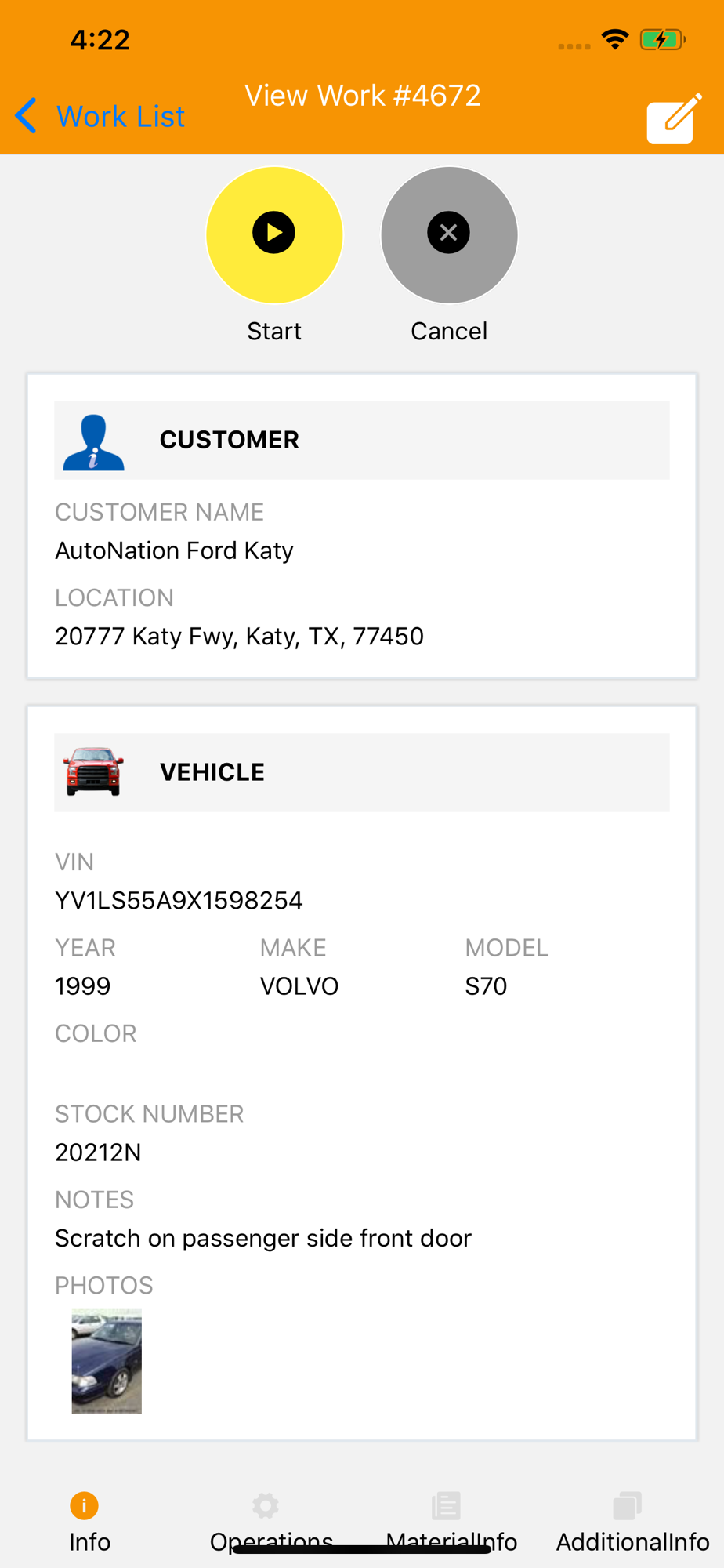Tap the Work List back link
The height and width of the screenshot is (1568, 724).
pyautogui.click(x=120, y=117)
